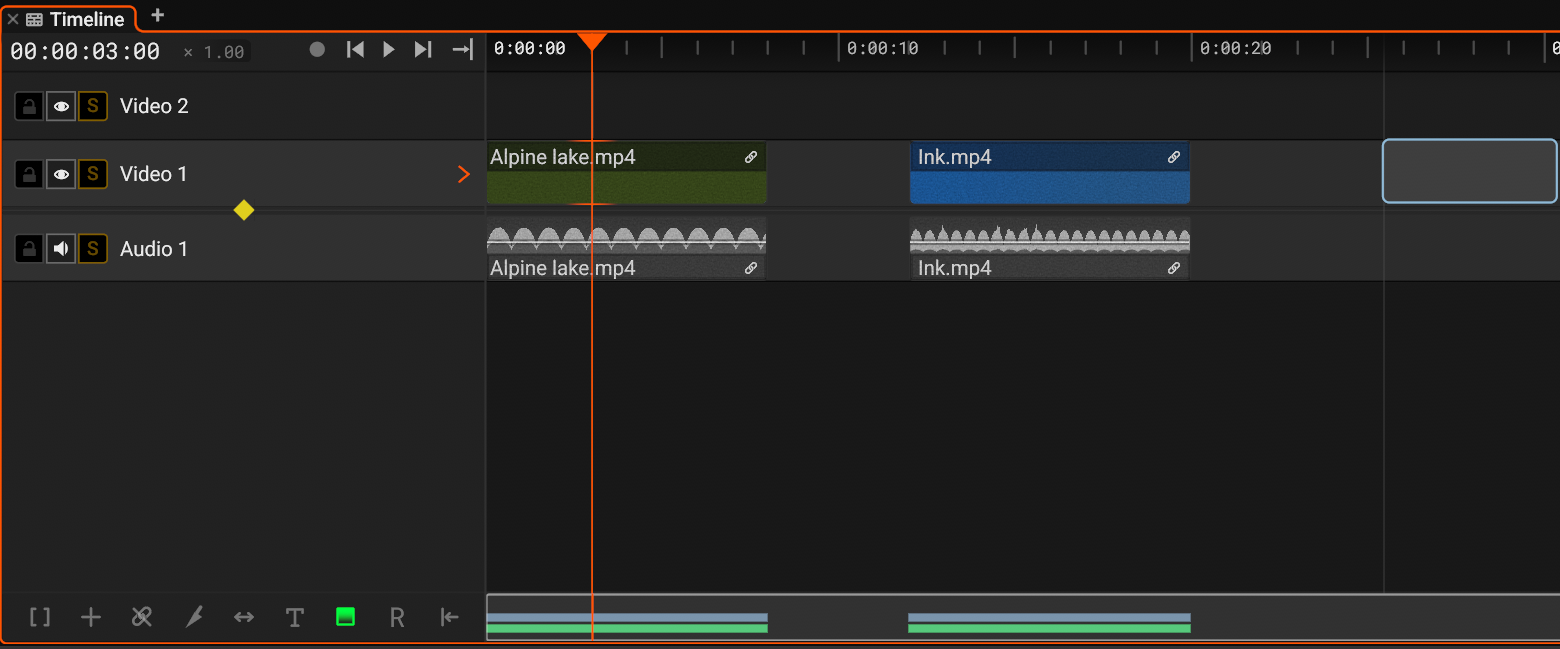Screen dimensions: 1560x649
Task: Click the yellow diamond track divider handle
Action: (x=243, y=210)
